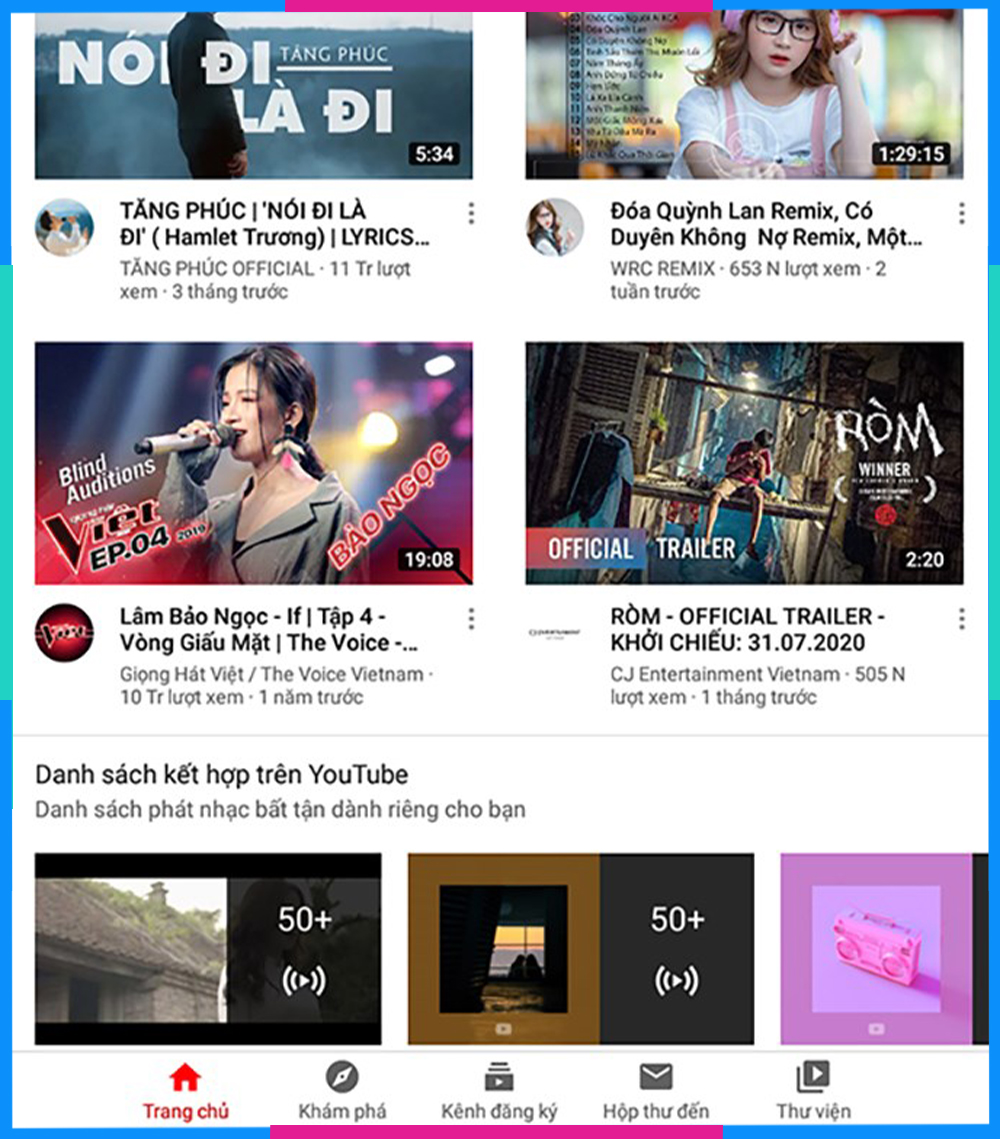
Task: Click 'WRC REMIX · 653 N lượt xem' info
Action: point(748,280)
